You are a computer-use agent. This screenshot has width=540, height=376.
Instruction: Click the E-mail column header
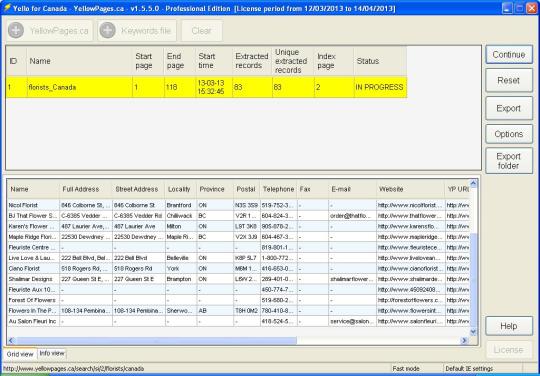click(x=352, y=189)
